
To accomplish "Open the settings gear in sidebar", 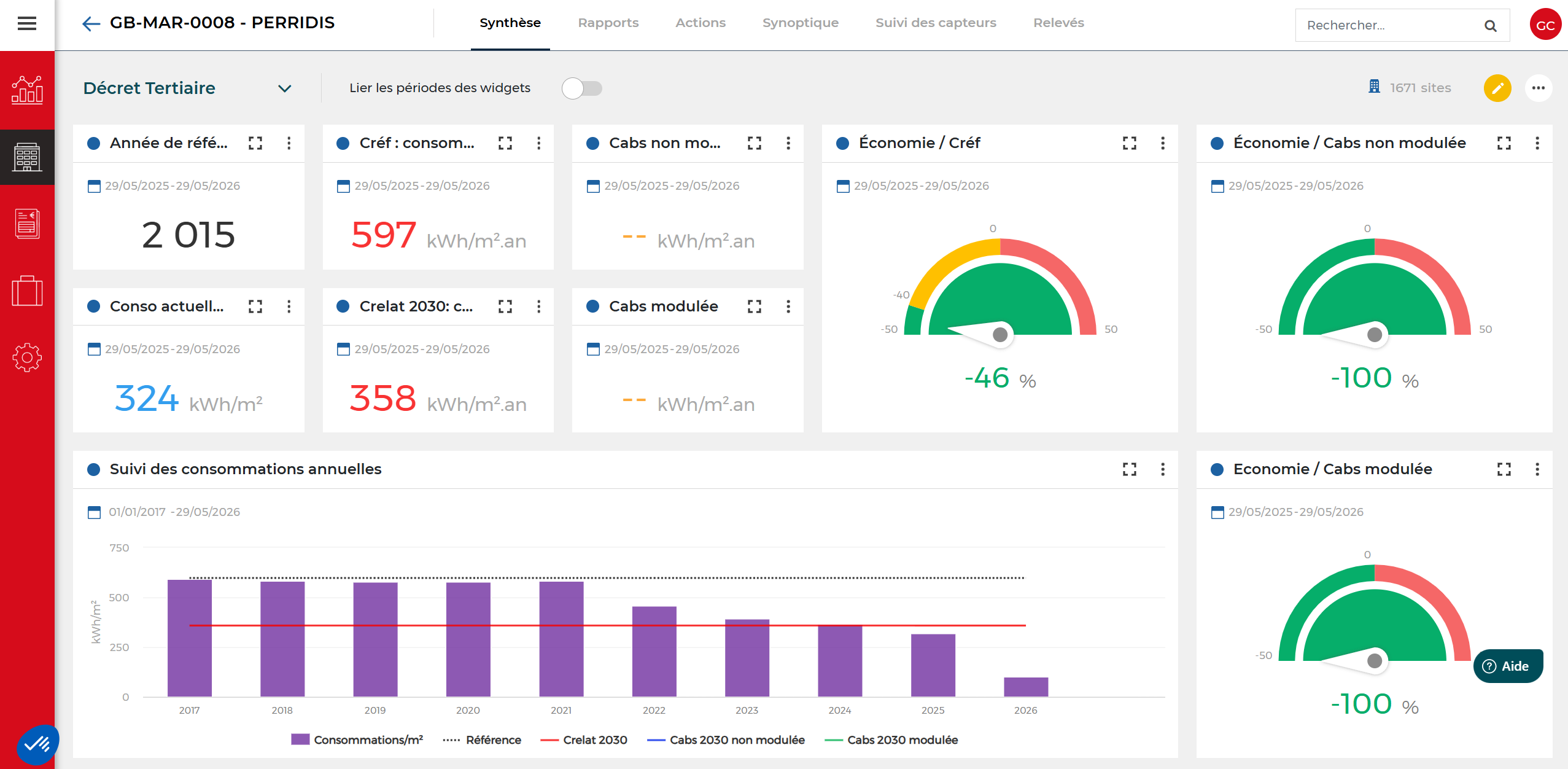I will coord(27,357).
